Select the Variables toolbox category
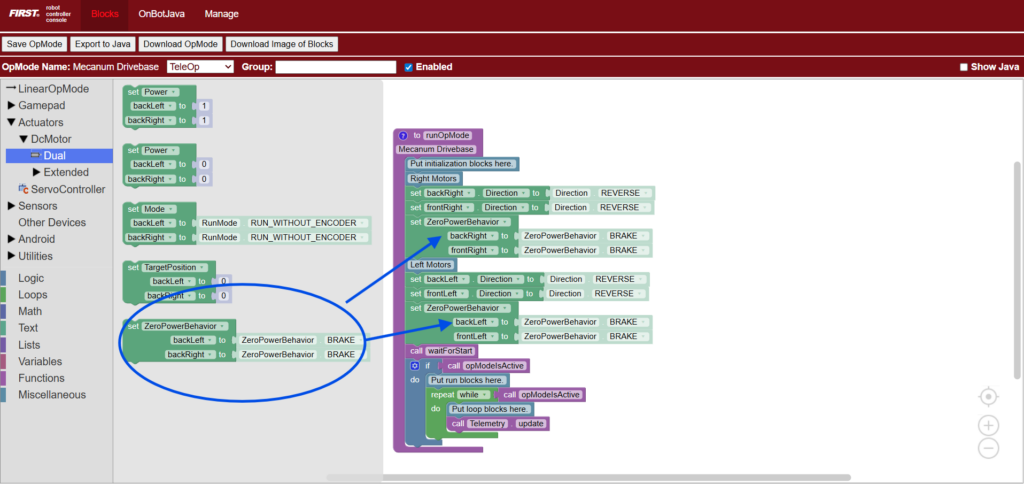Viewport: 1024px width, 484px height. (40, 361)
